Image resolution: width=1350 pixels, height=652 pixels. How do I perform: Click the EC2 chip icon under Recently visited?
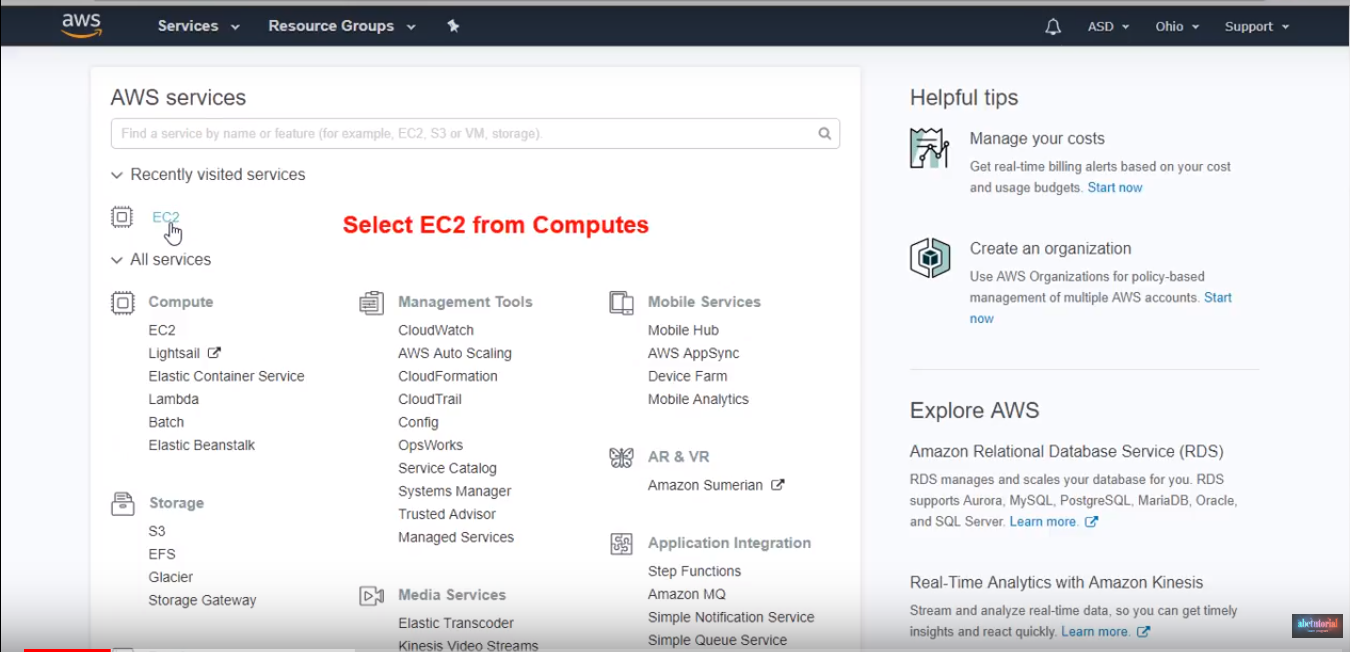click(x=122, y=217)
